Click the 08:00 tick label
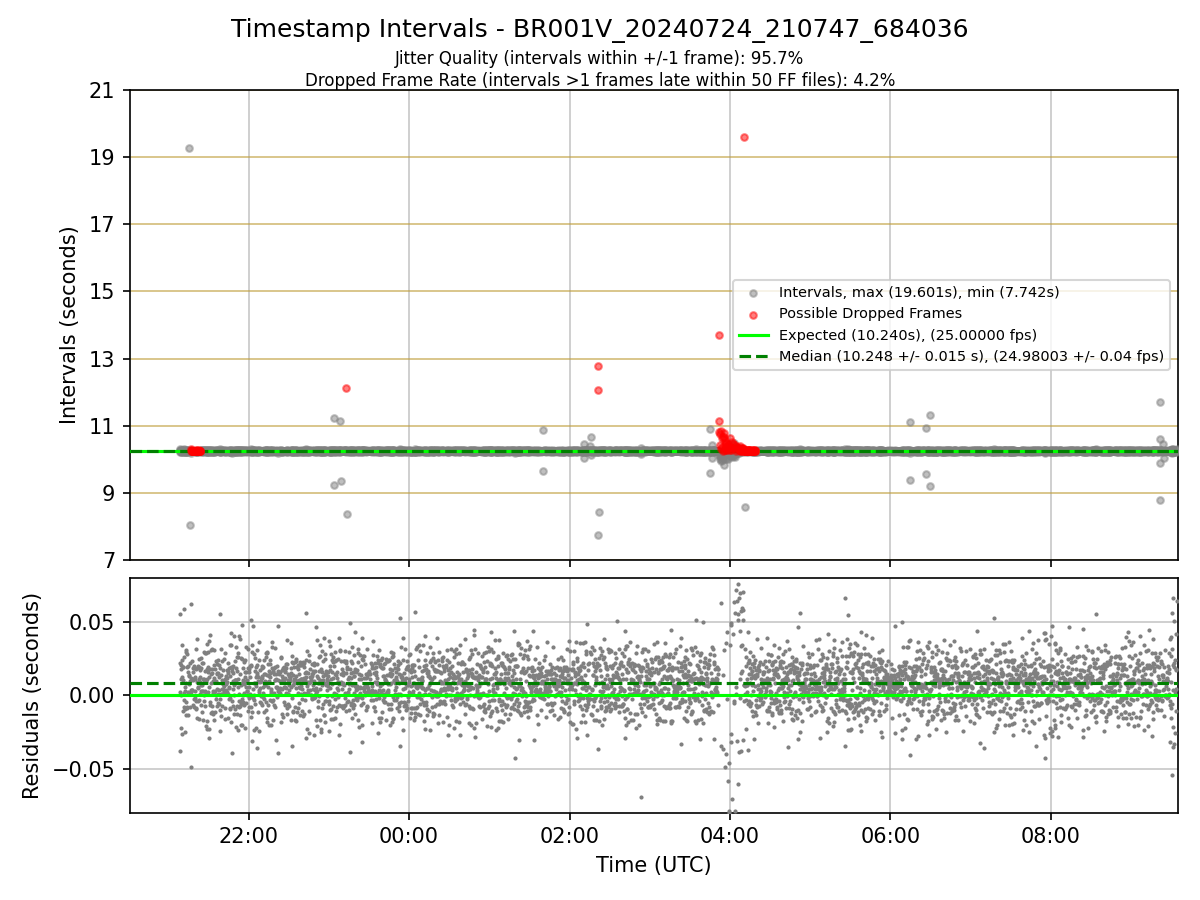This screenshot has width=1200, height=900. click(1051, 834)
